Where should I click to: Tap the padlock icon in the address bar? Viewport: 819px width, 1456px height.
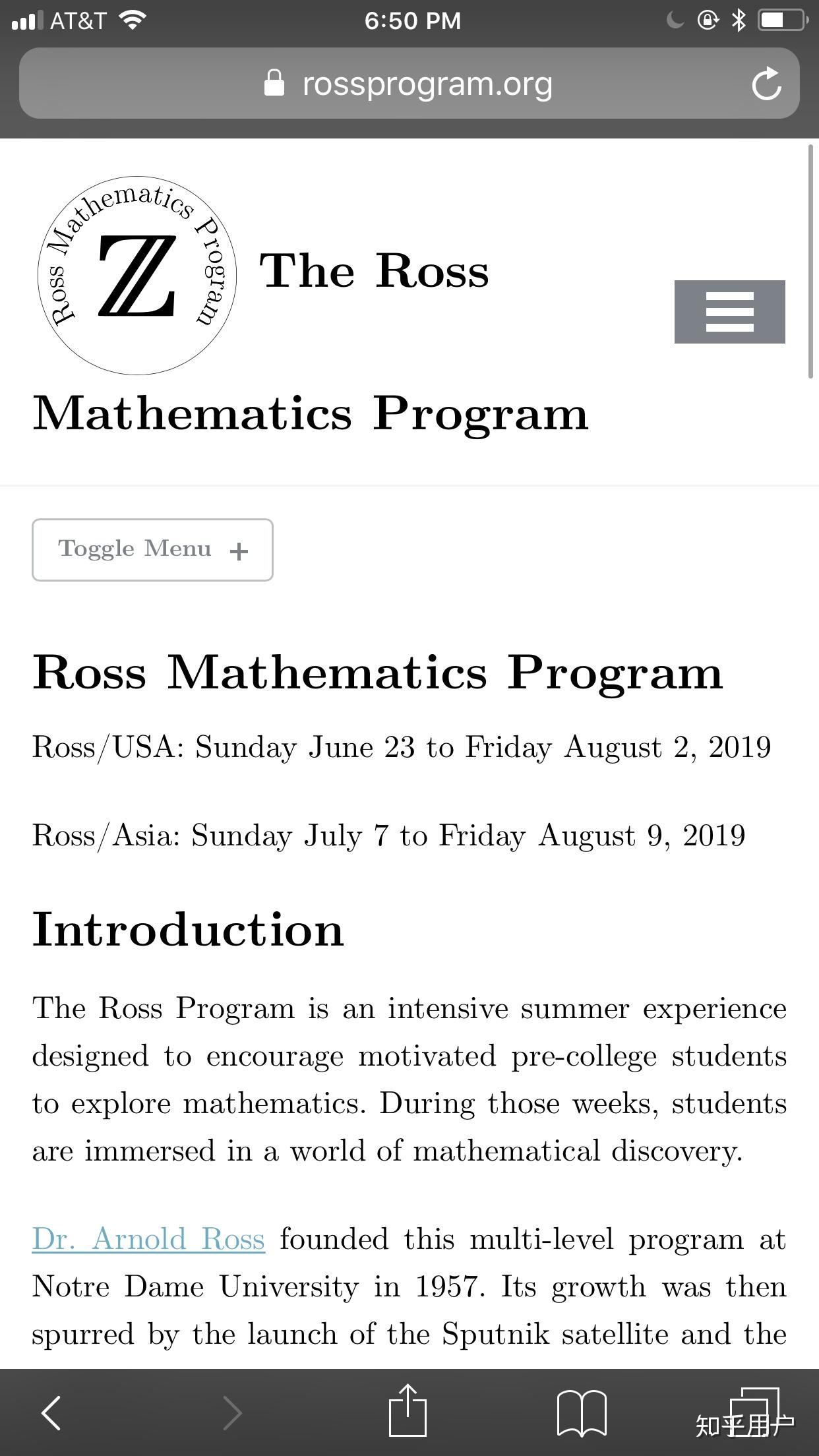click(x=276, y=82)
